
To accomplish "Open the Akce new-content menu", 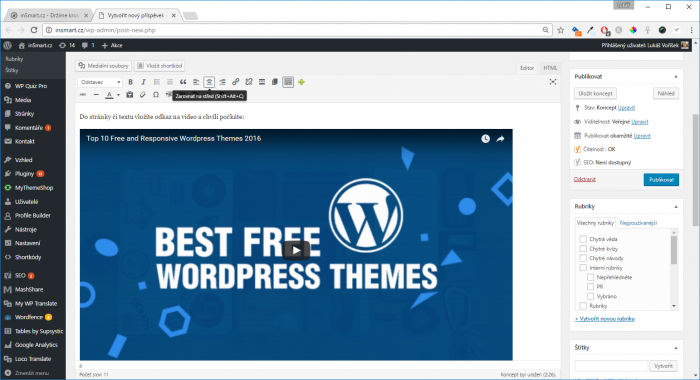I will (x=112, y=45).
